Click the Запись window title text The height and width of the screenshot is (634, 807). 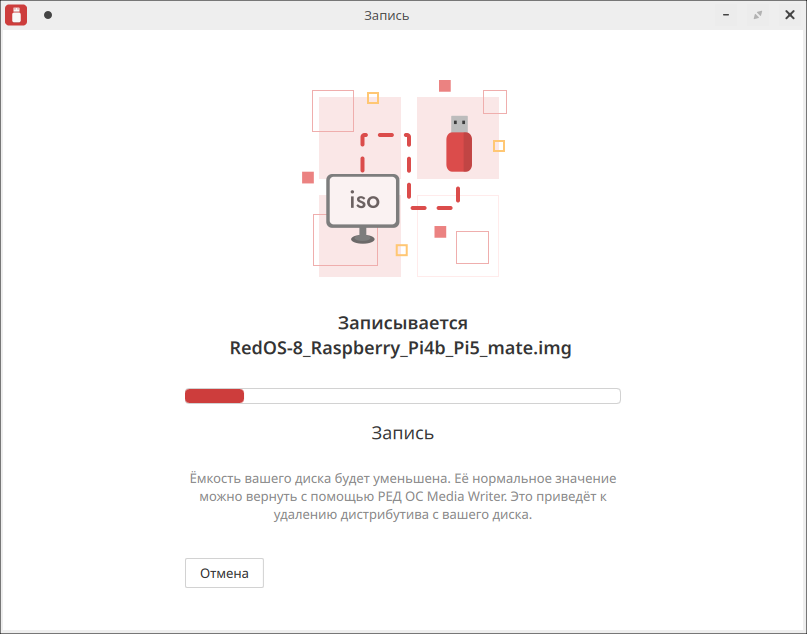coord(387,15)
